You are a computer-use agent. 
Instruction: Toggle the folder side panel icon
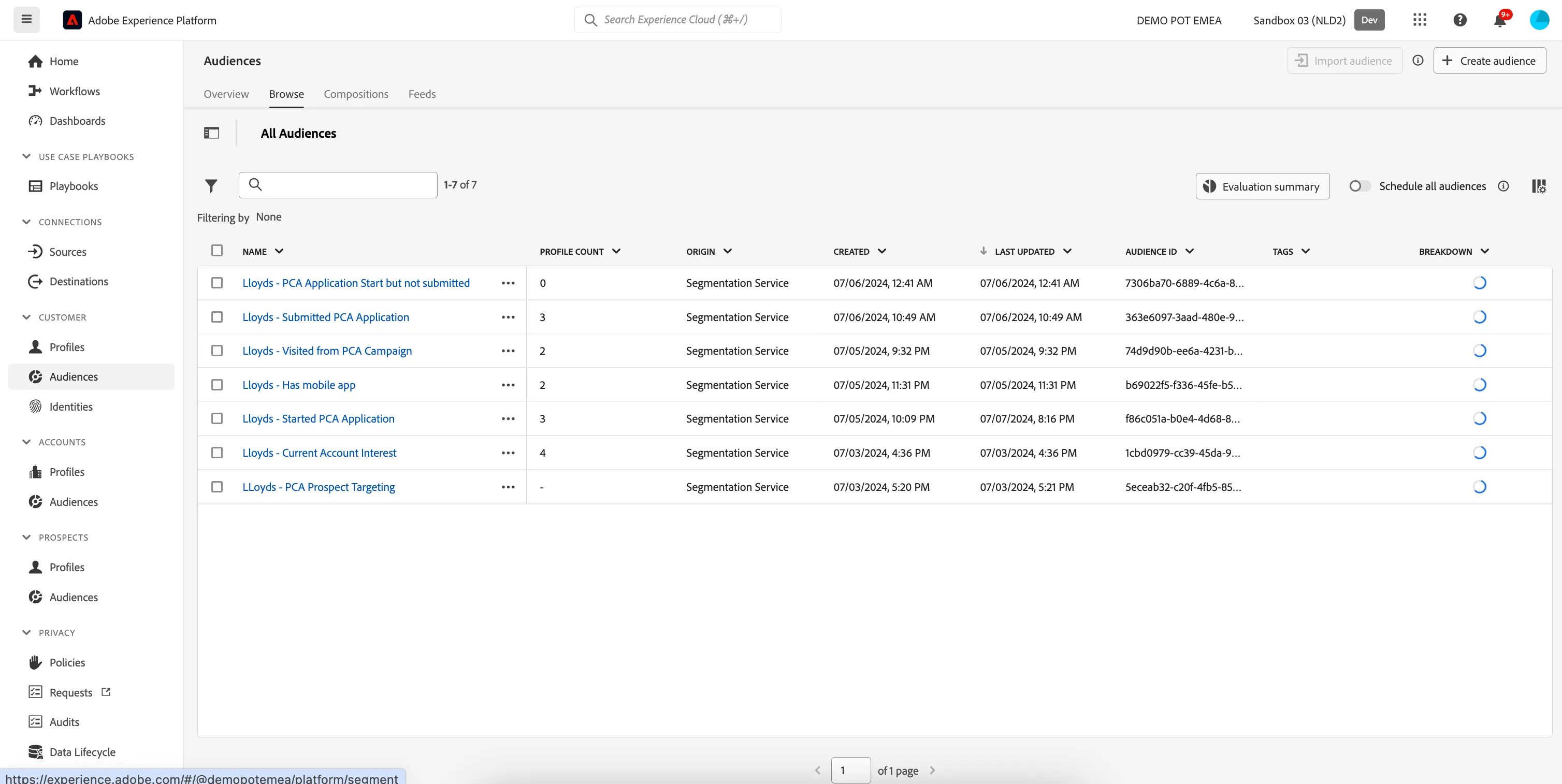pyautogui.click(x=212, y=133)
